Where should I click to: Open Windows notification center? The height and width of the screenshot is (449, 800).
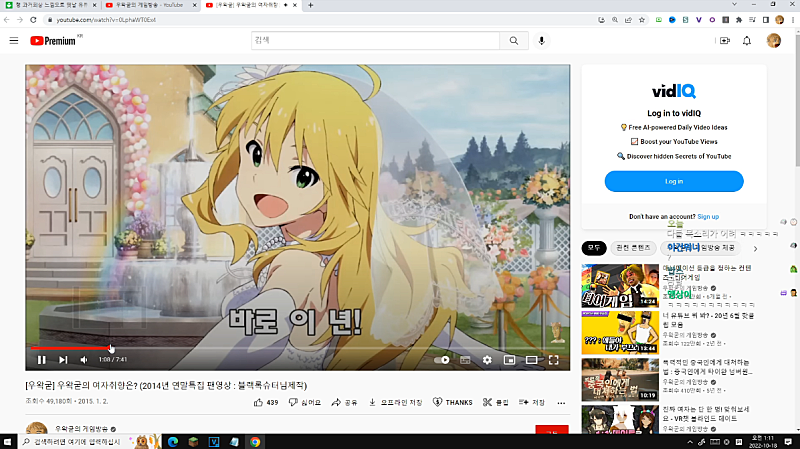788,442
